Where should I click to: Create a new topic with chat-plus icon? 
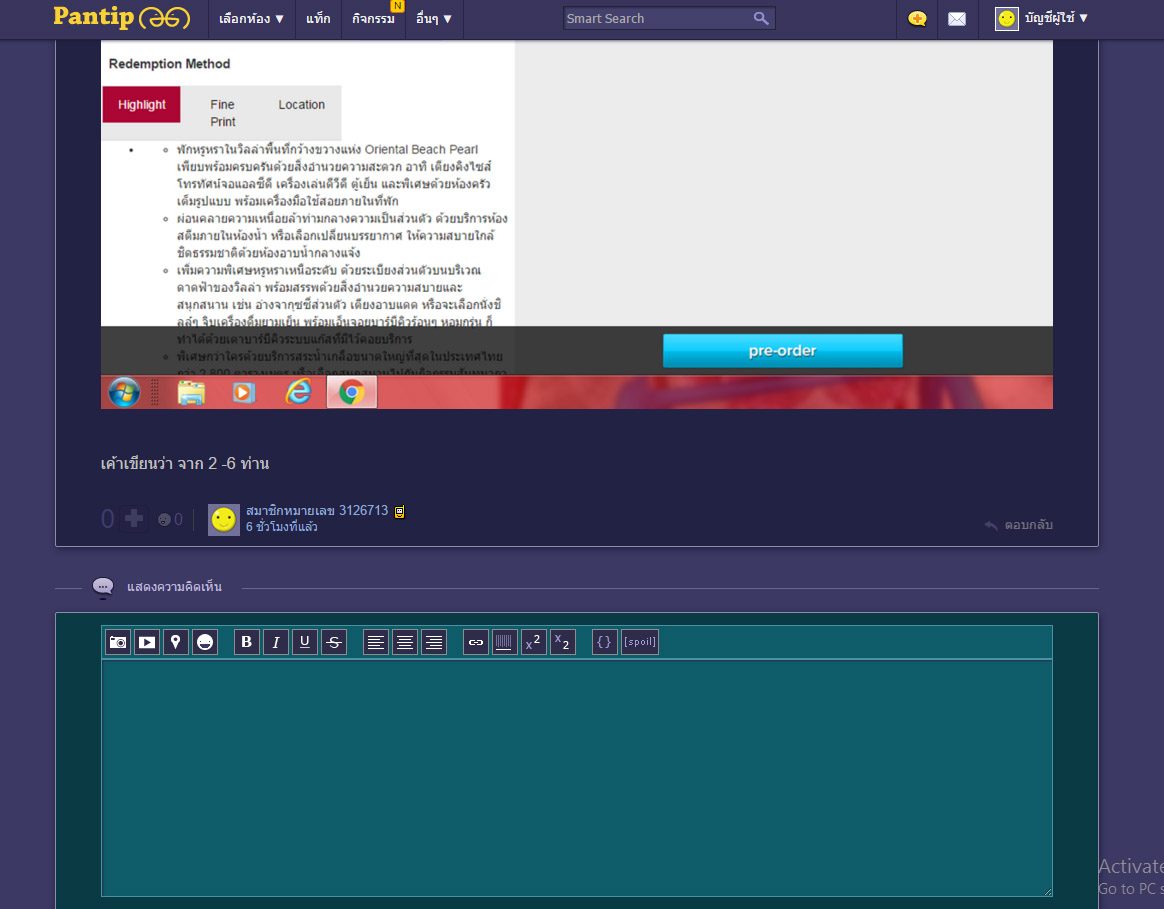917,19
